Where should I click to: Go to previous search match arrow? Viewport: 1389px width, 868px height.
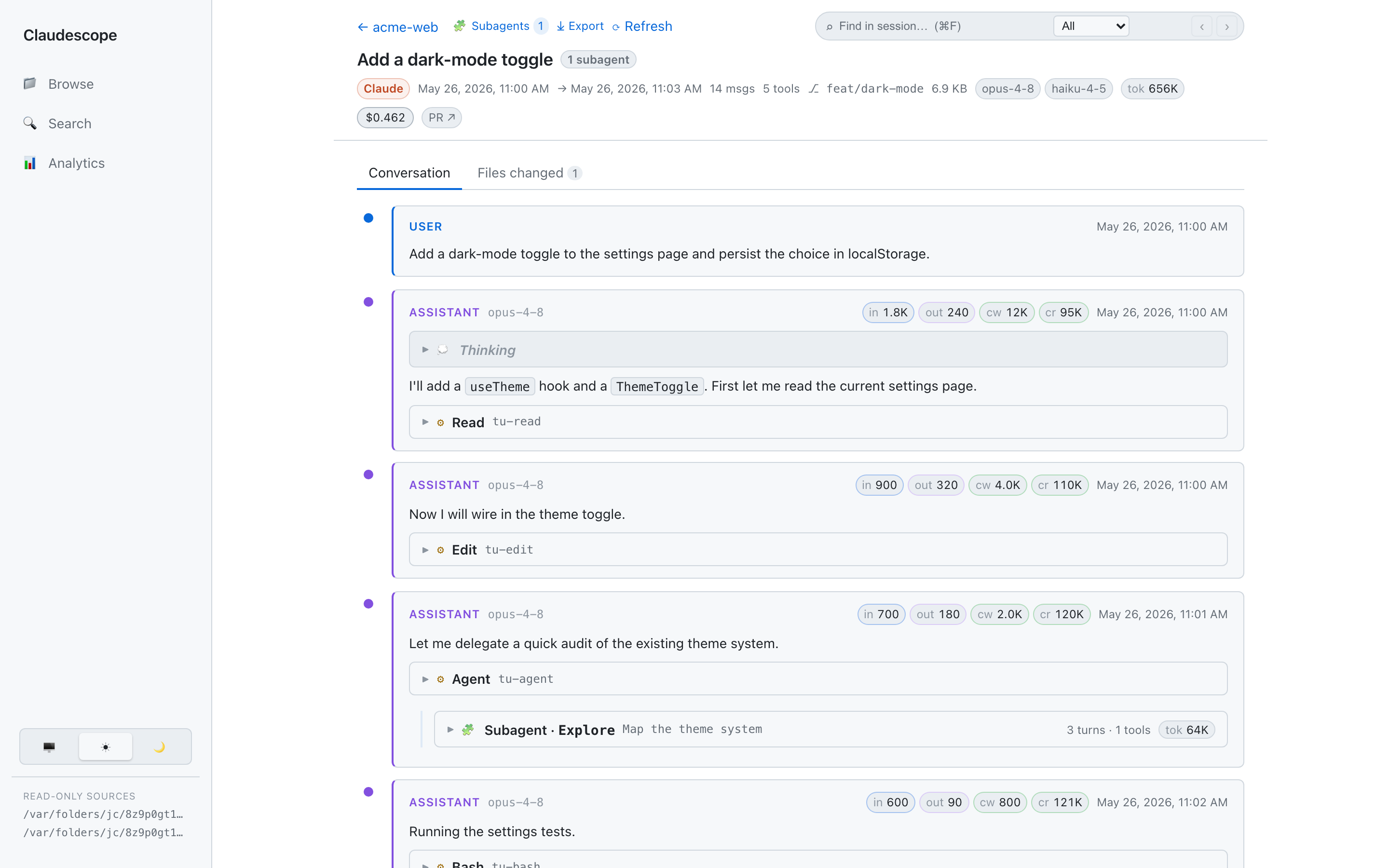(1202, 27)
